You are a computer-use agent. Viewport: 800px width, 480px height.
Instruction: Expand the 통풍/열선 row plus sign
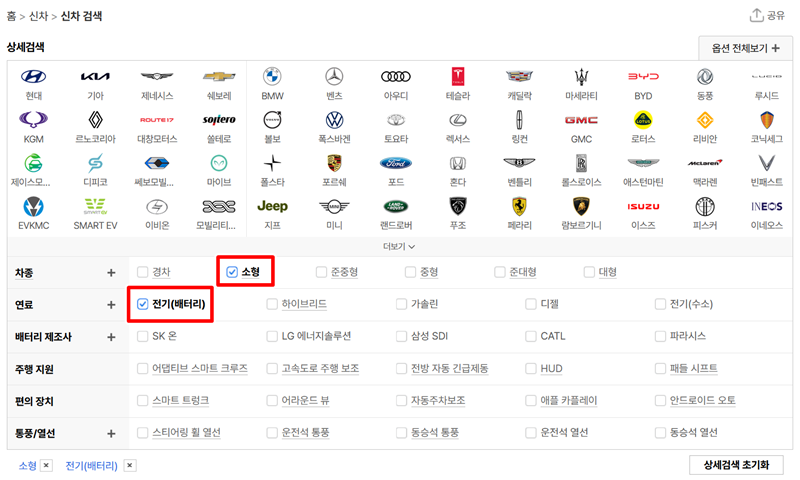coord(111,433)
